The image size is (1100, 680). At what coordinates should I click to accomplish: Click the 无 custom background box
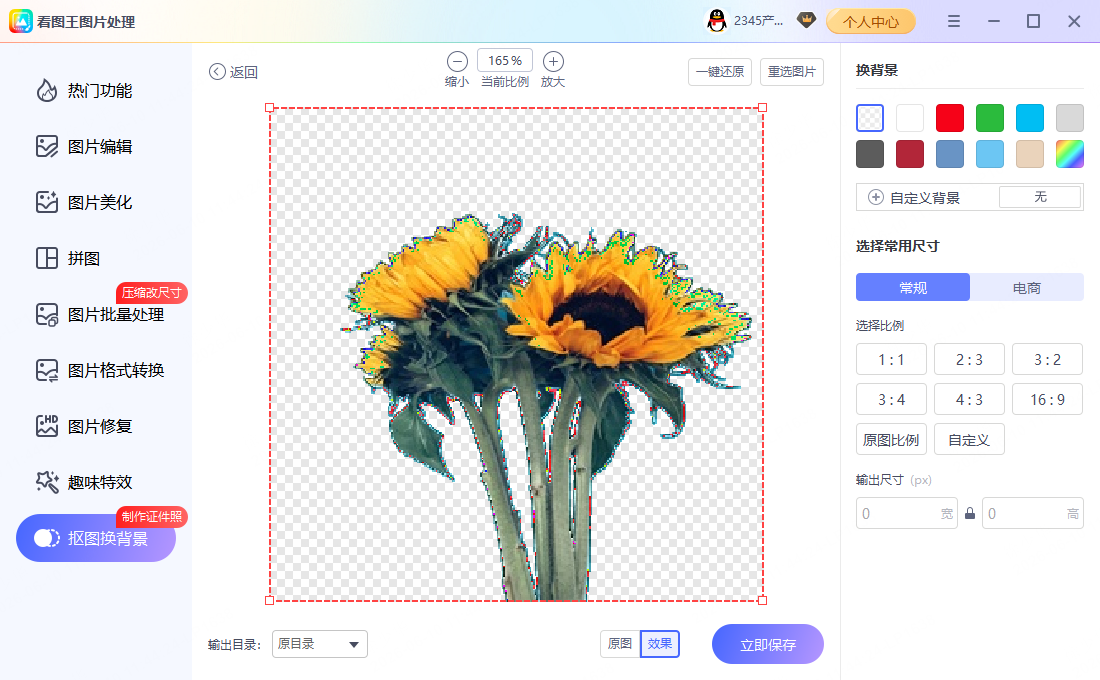click(1040, 197)
